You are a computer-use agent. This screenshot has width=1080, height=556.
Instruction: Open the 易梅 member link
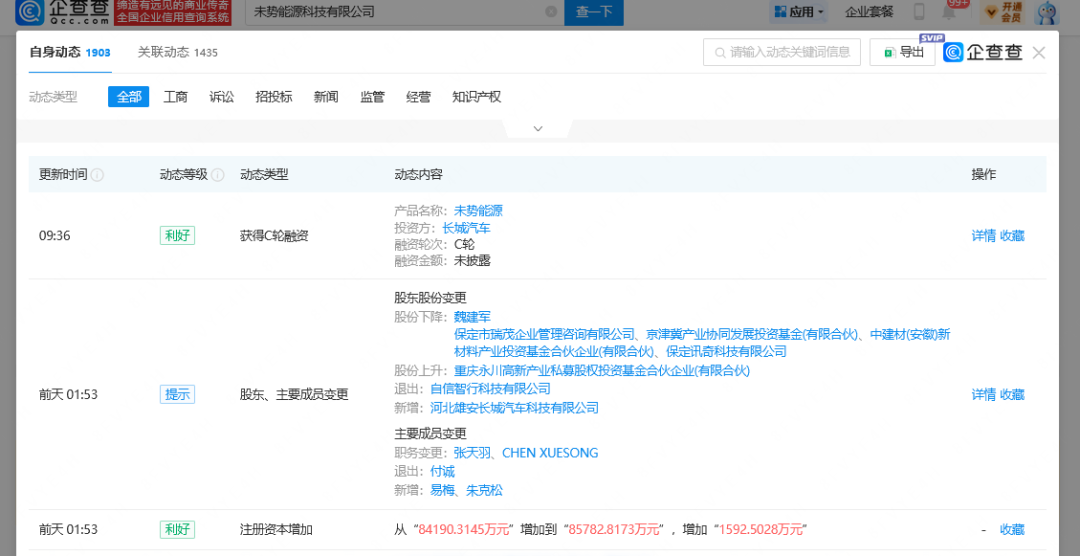click(x=442, y=491)
